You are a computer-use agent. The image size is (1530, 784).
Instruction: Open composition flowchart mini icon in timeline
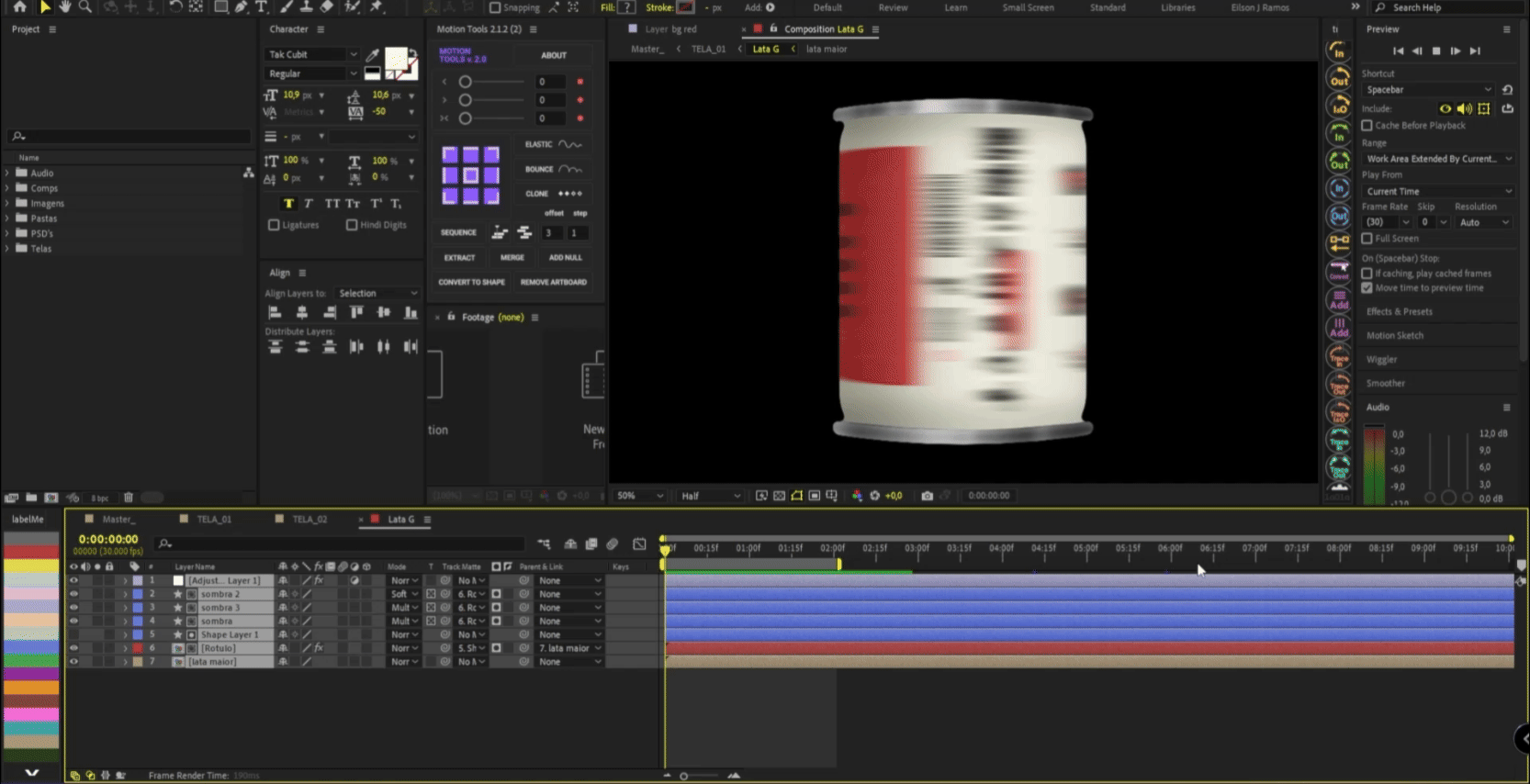tap(544, 544)
